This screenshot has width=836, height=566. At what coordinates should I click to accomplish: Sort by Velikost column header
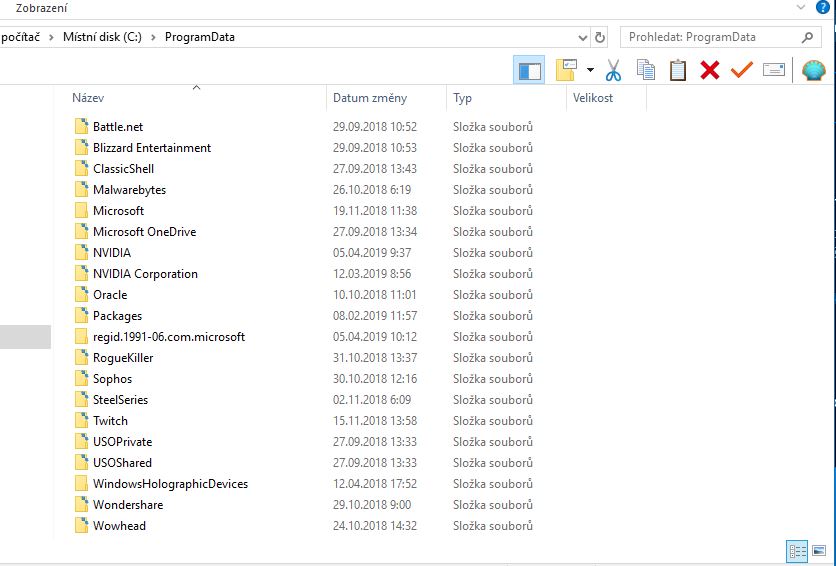coord(593,98)
